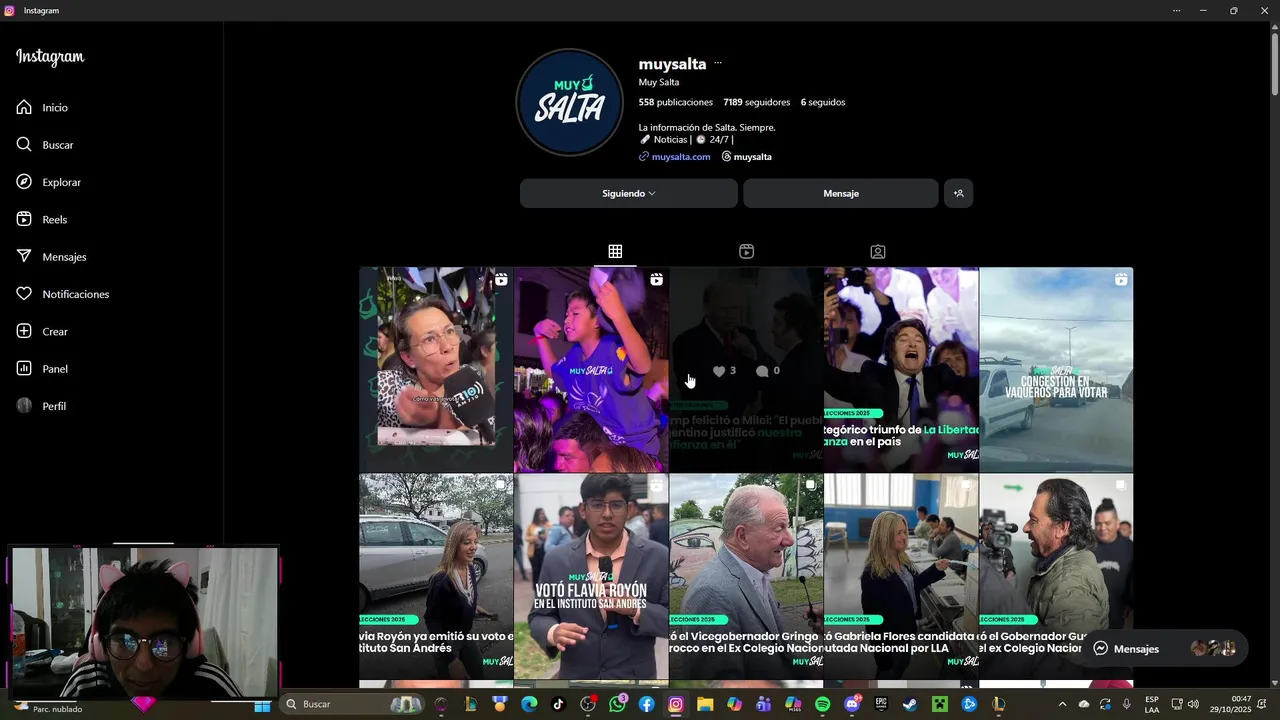Switch to the Reels tab on profile
1280x720 pixels.
(746, 252)
